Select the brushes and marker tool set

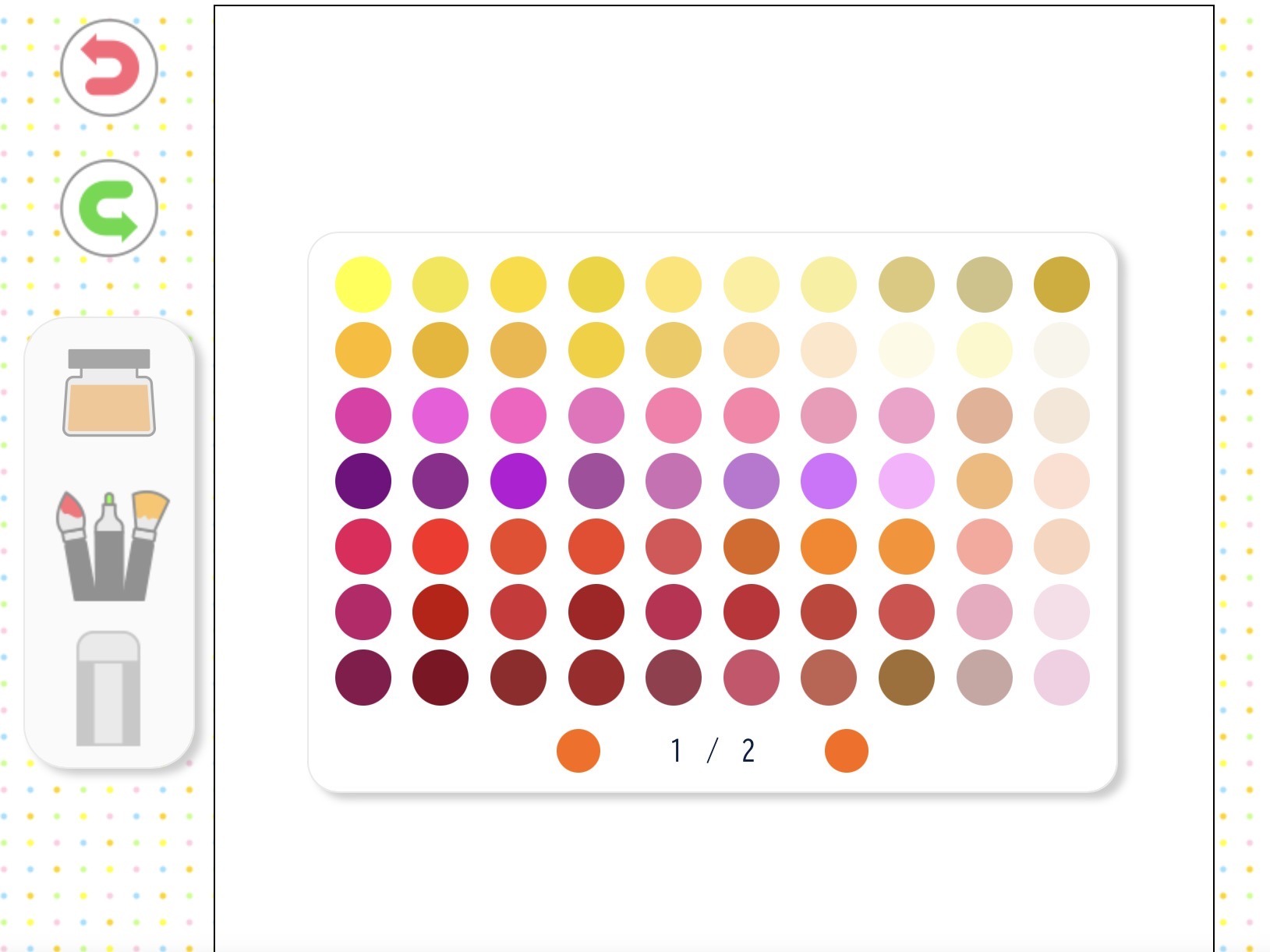coord(111,545)
